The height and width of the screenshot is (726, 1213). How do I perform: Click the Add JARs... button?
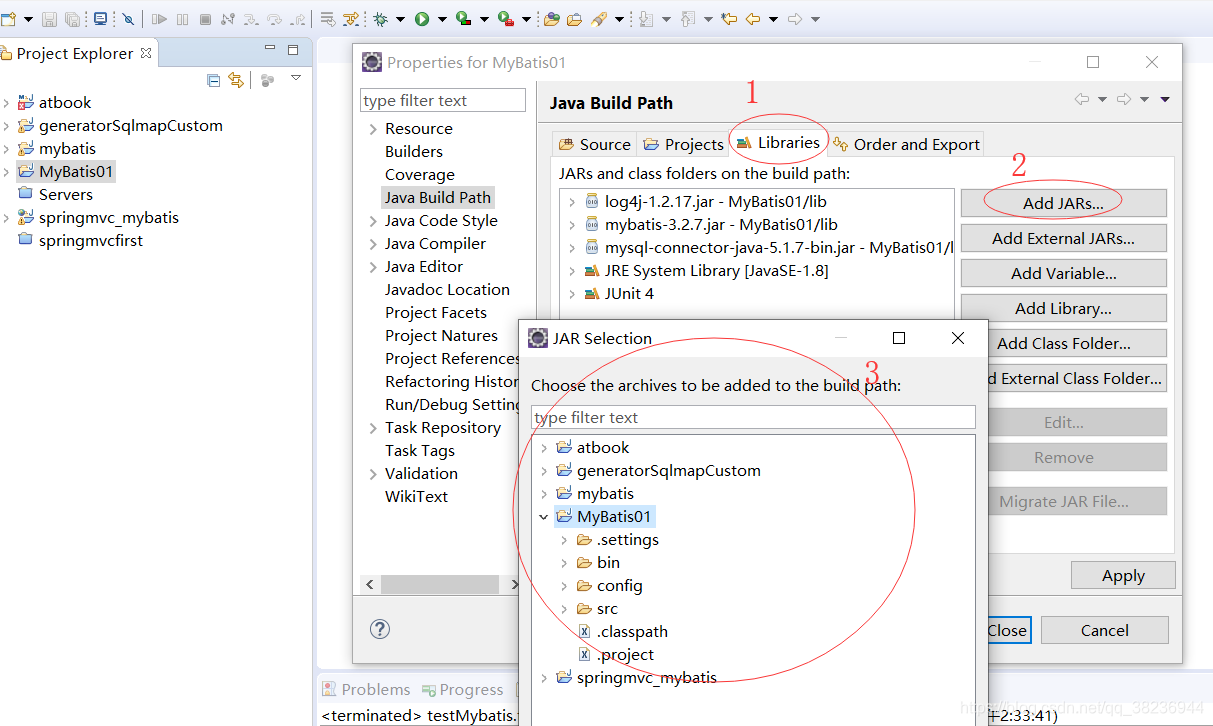(x=1063, y=203)
